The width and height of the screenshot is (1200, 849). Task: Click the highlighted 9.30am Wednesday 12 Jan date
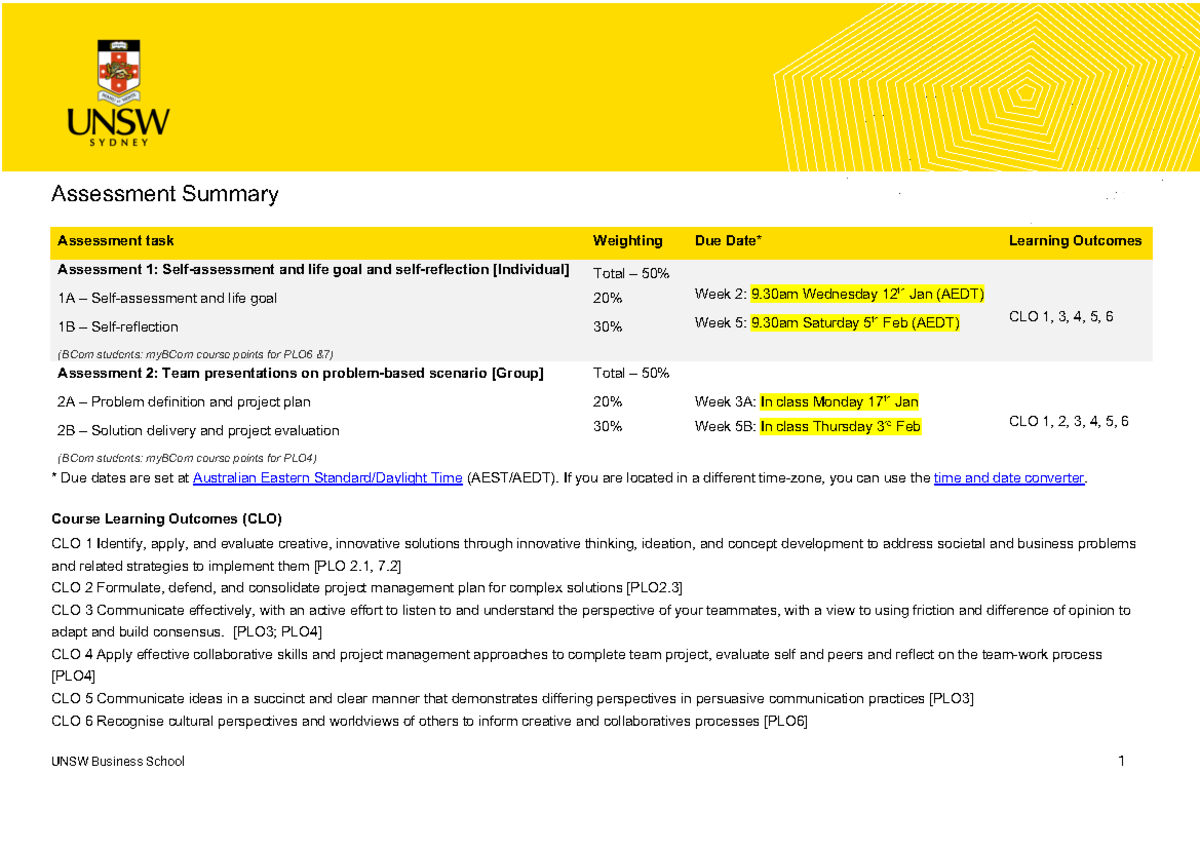pos(868,294)
